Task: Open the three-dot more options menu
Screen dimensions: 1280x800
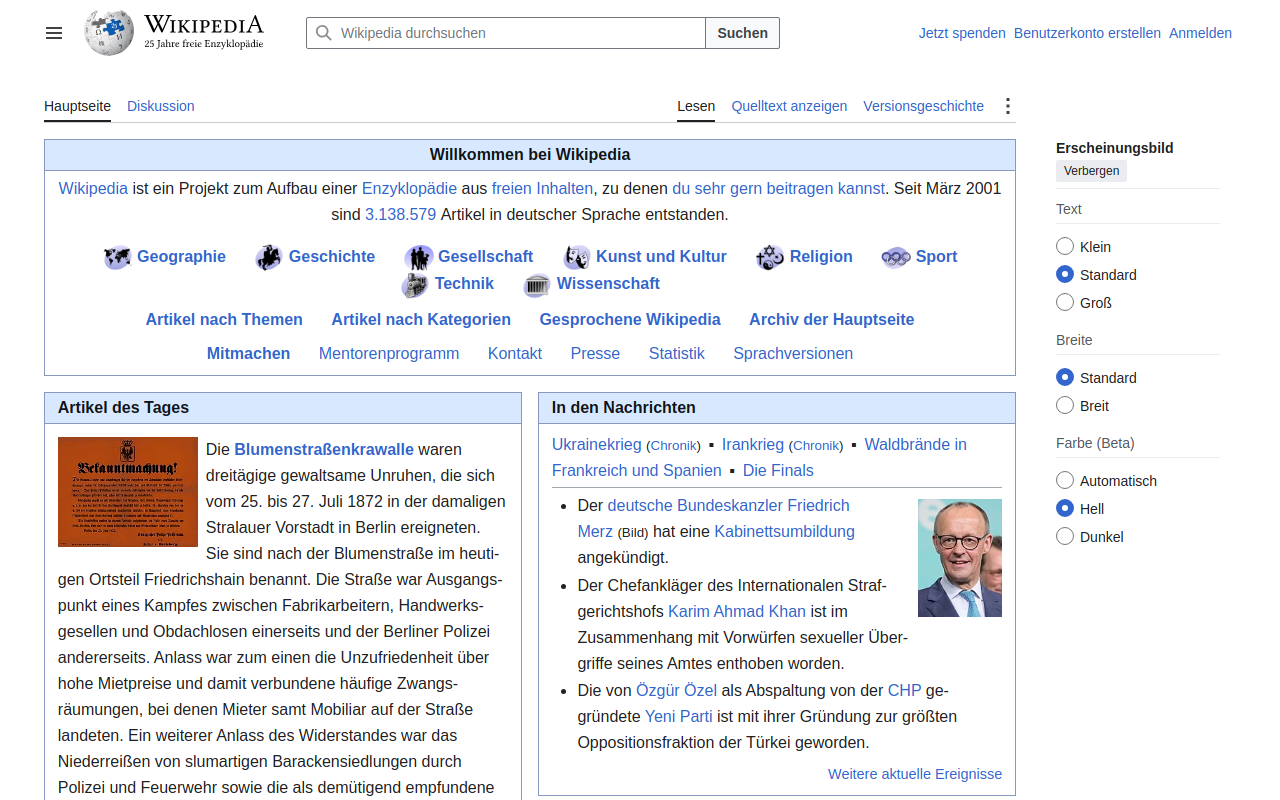Action: click(1007, 106)
